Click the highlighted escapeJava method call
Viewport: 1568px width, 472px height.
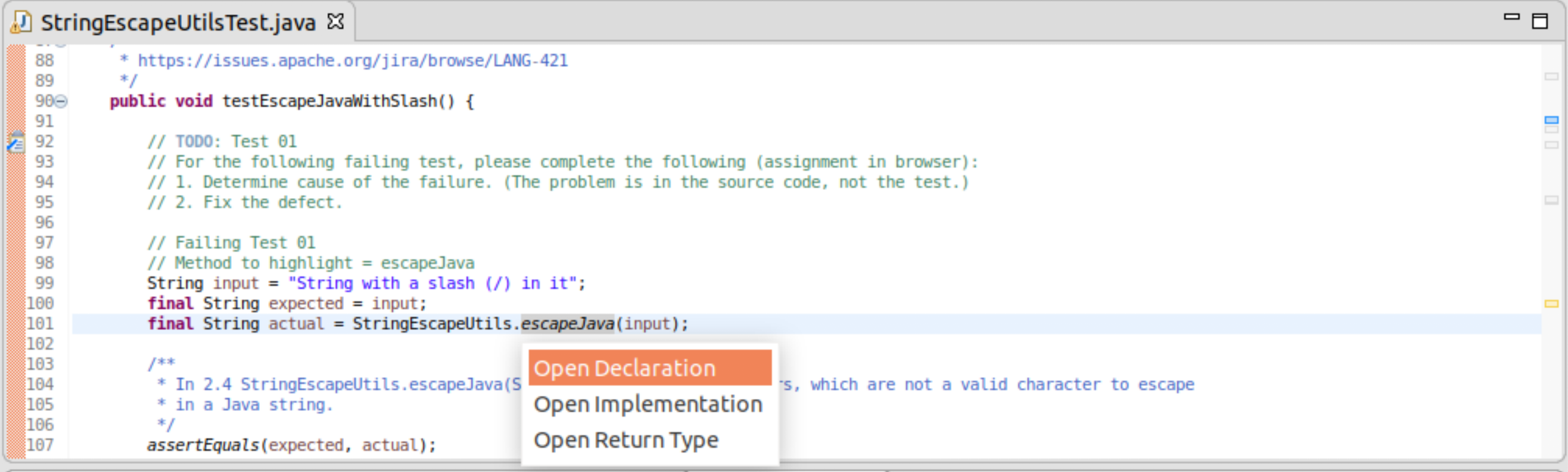567,324
